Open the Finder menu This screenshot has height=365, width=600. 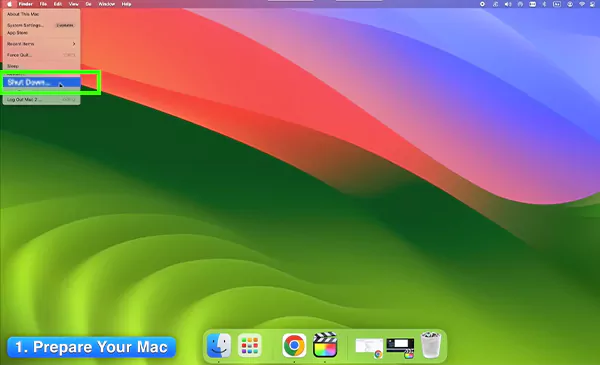coord(26,4)
